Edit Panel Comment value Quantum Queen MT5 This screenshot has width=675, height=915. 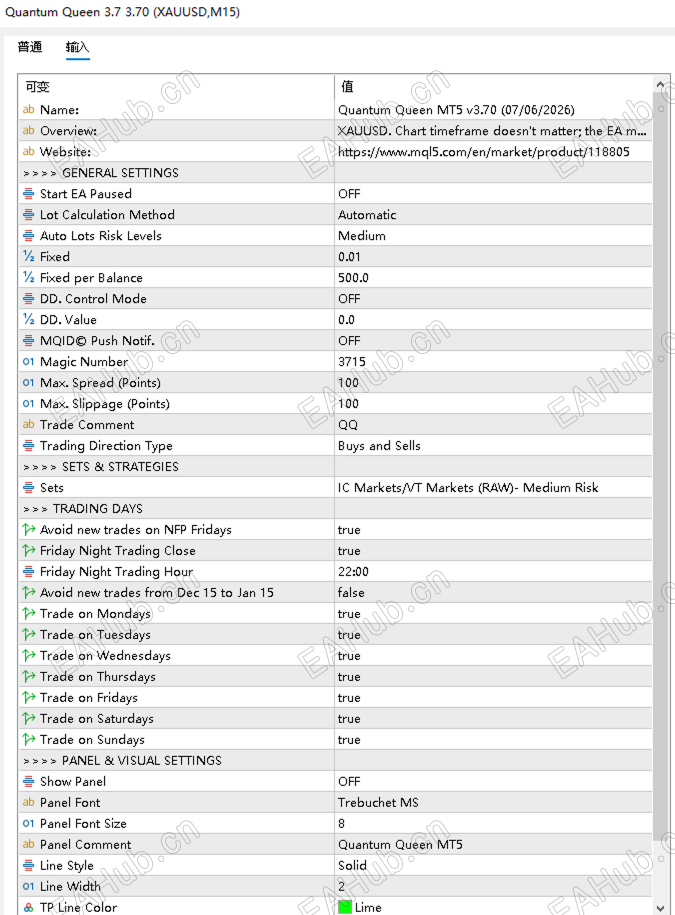(493, 844)
